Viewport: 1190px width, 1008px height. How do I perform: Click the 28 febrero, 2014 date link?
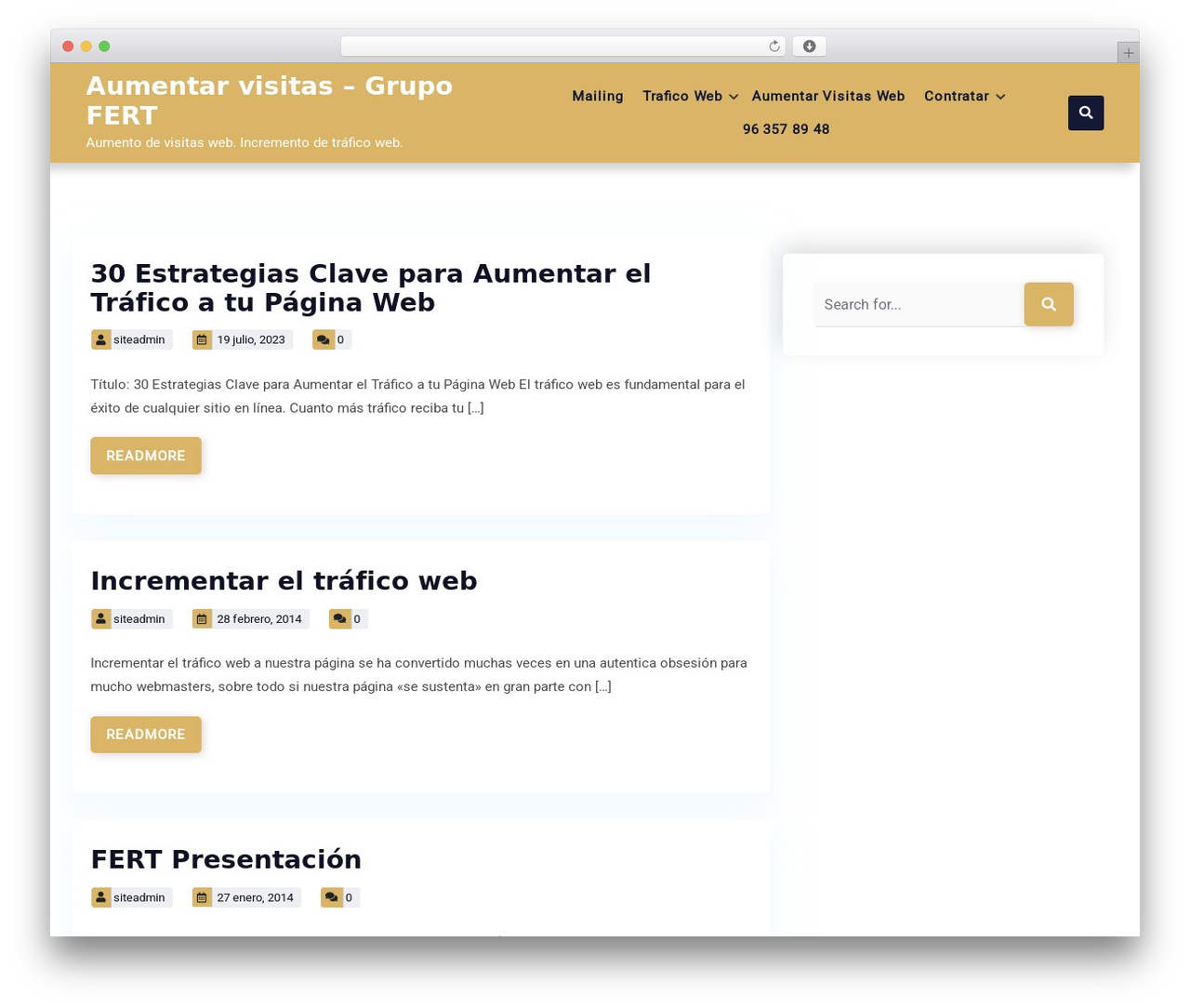pos(259,618)
